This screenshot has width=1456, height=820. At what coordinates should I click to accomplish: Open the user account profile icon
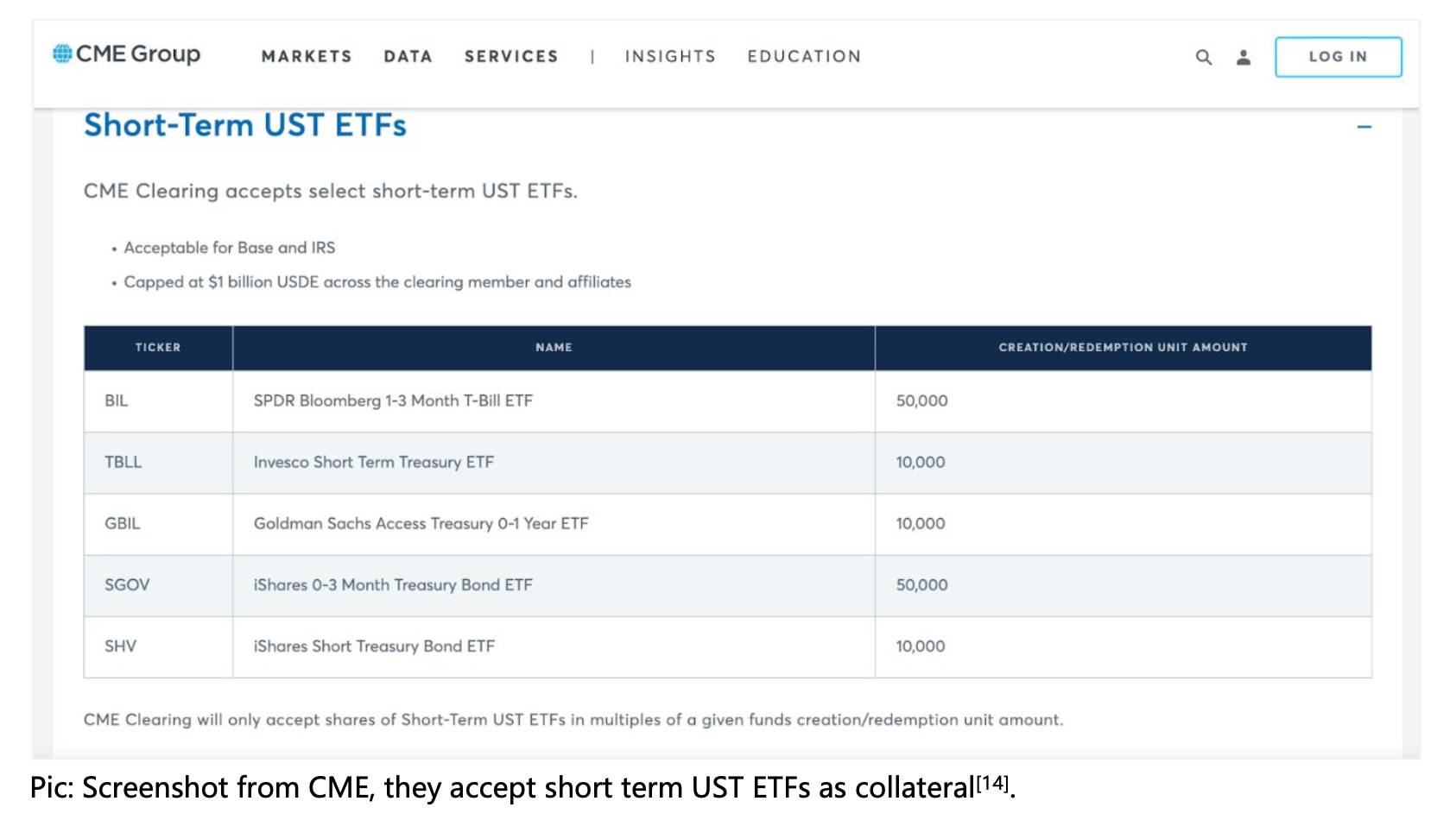click(1243, 57)
